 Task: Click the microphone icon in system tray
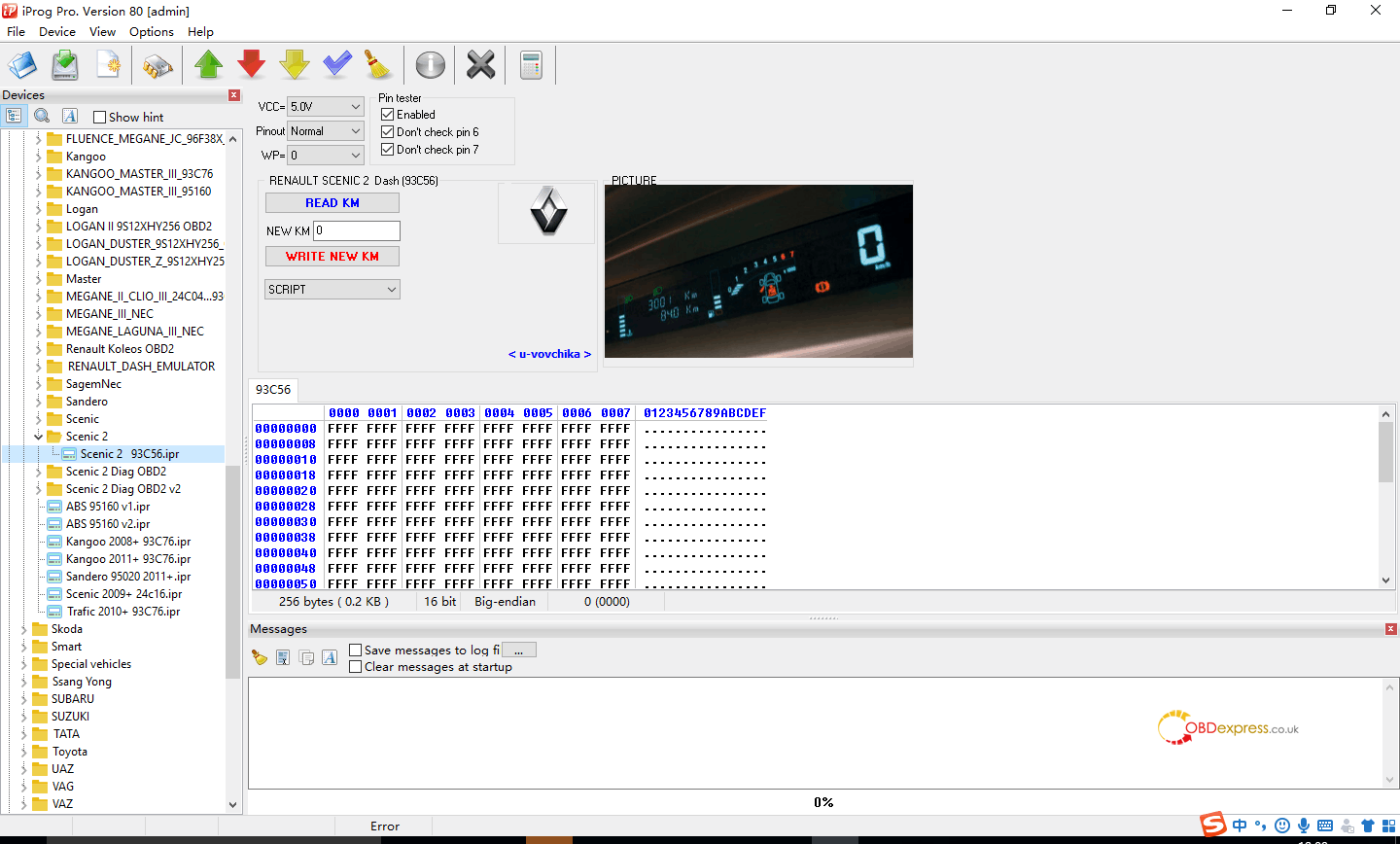[1304, 826]
